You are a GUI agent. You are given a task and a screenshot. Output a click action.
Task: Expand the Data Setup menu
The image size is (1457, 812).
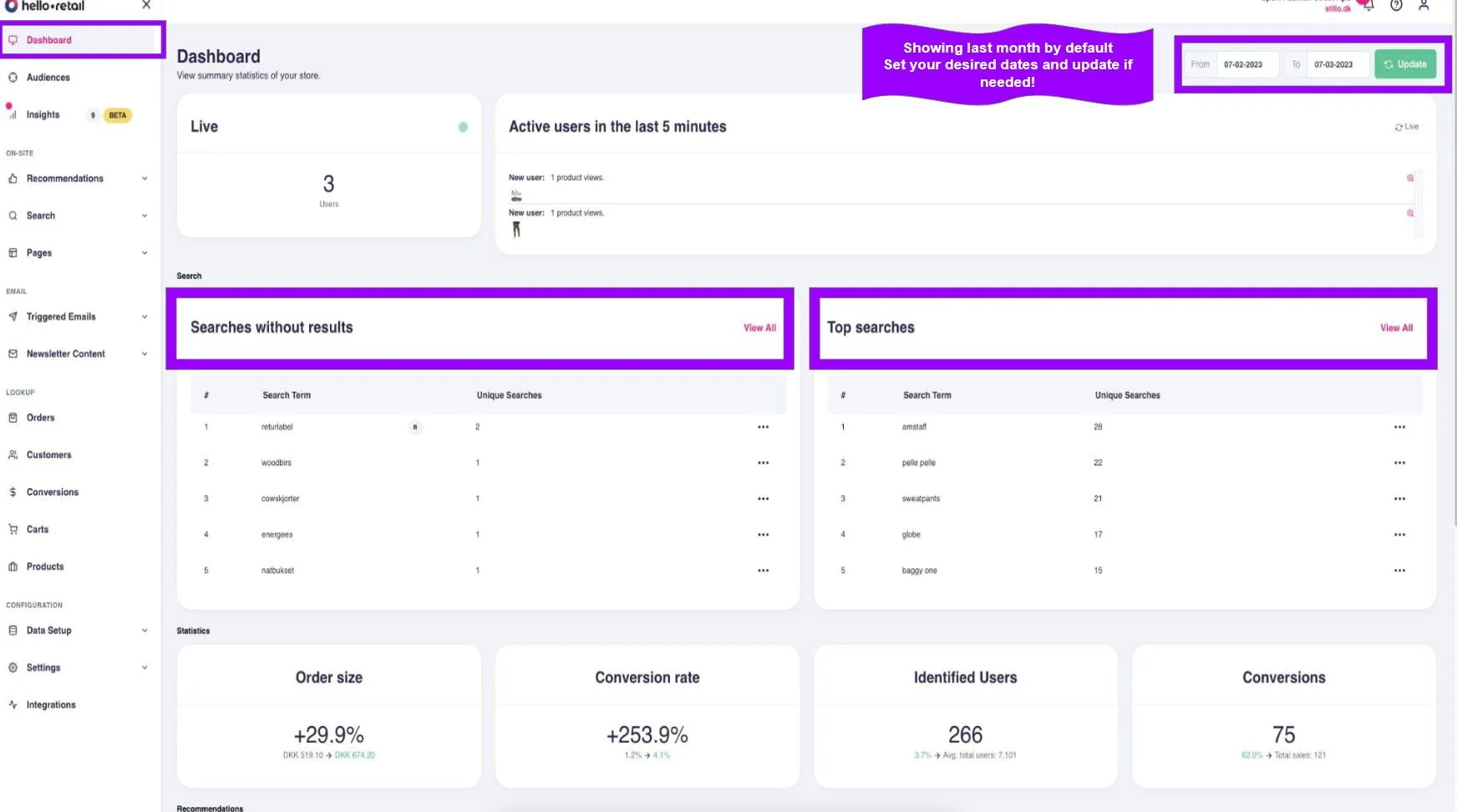pos(145,631)
